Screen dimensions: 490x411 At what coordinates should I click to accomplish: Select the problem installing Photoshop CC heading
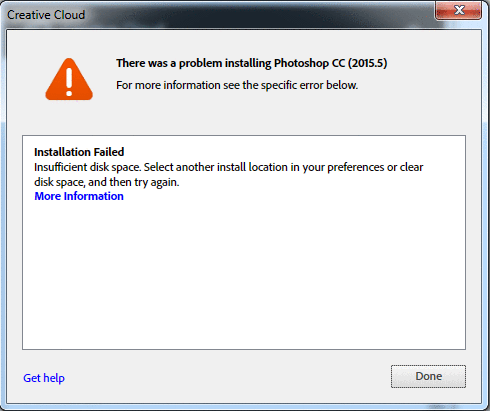(252, 63)
